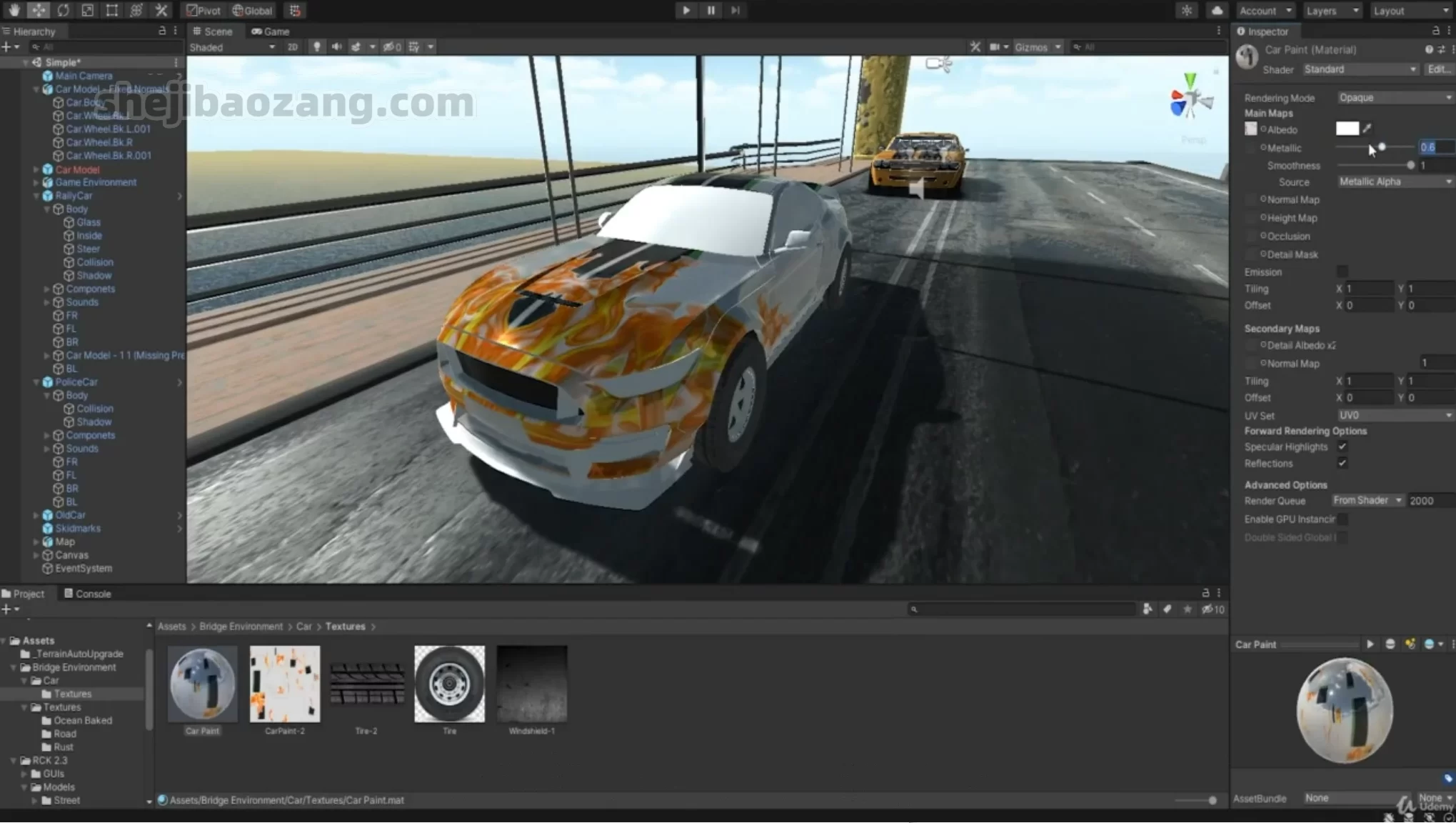Select the Hand tool in toolbar
This screenshot has height=823, width=1456.
(x=14, y=10)
